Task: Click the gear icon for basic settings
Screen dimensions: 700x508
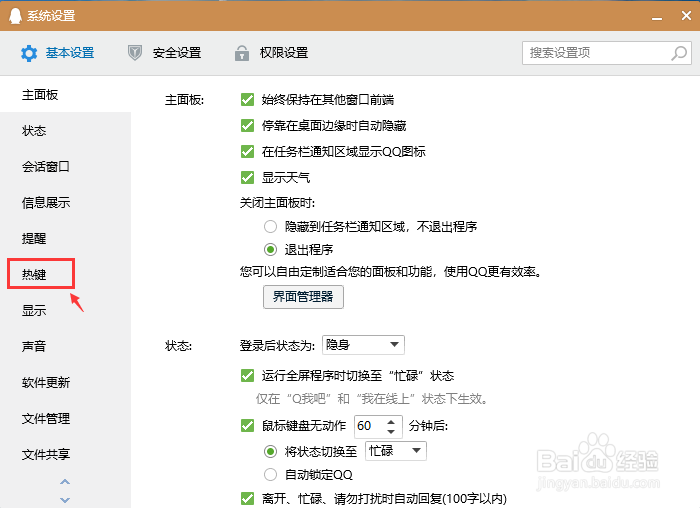Action: 29,53
